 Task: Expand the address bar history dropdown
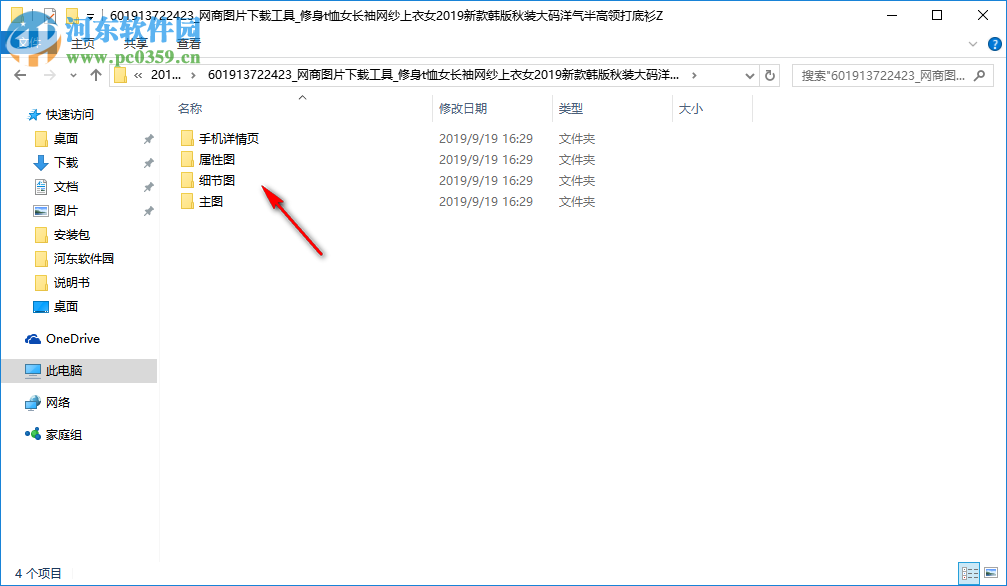pos(750,74)
